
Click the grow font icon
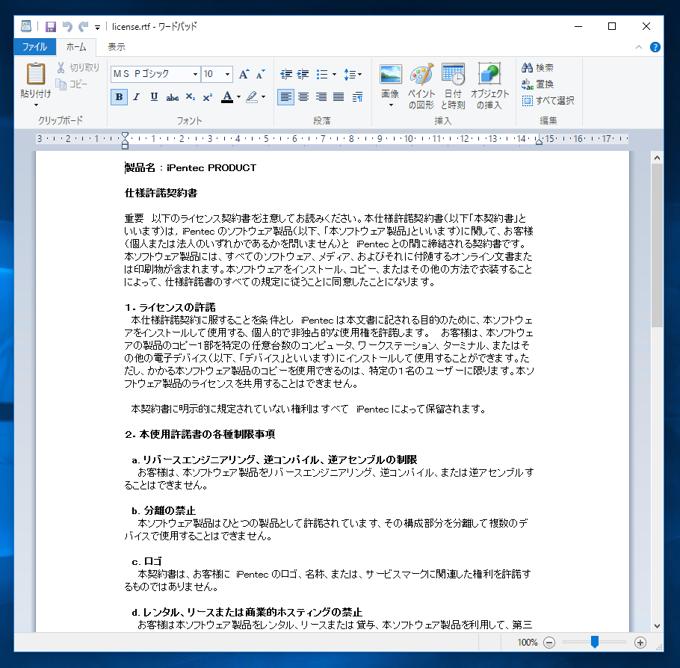244,74
